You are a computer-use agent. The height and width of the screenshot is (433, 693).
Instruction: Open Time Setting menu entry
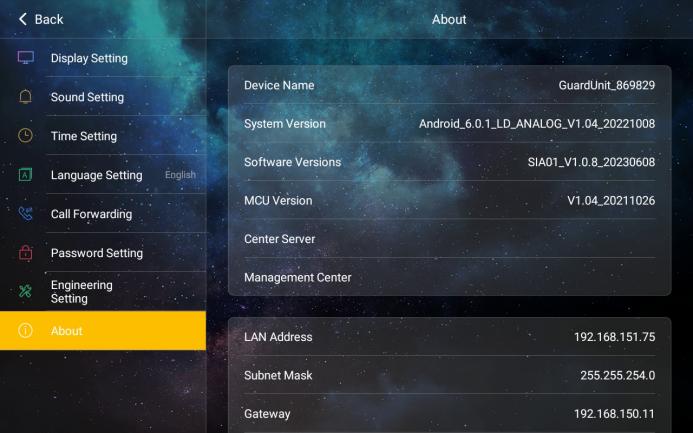click(103, 136)
